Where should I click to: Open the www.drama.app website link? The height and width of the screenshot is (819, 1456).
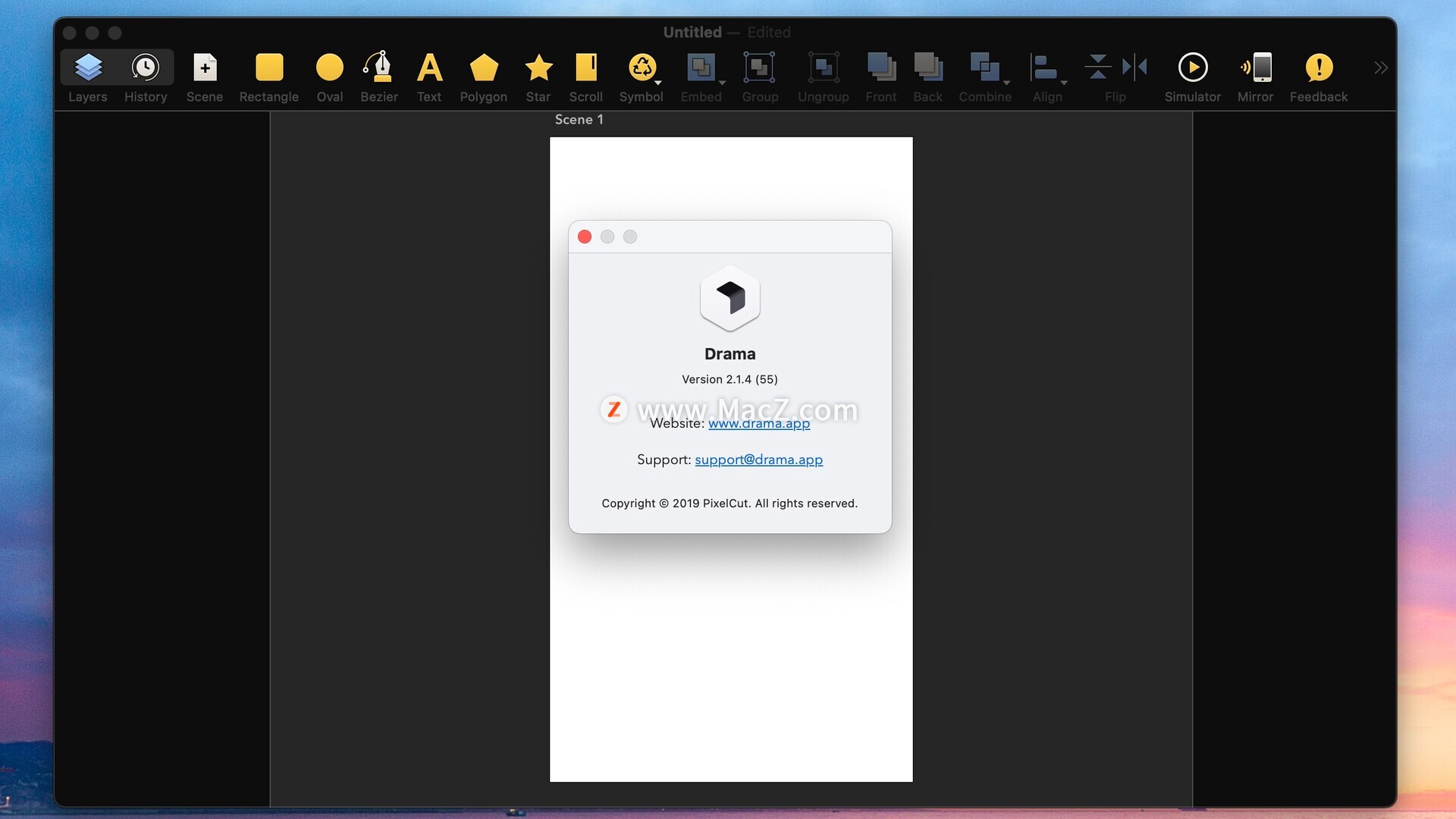point(758,423)
